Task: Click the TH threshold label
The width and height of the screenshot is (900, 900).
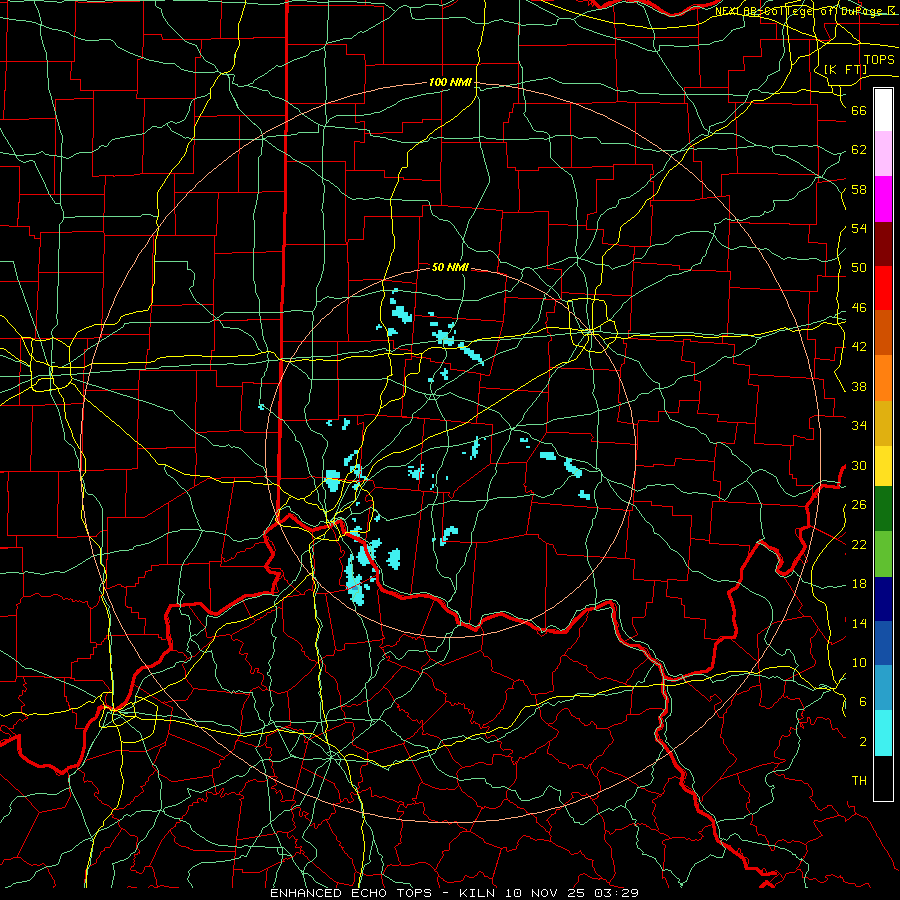Action: 859,781
